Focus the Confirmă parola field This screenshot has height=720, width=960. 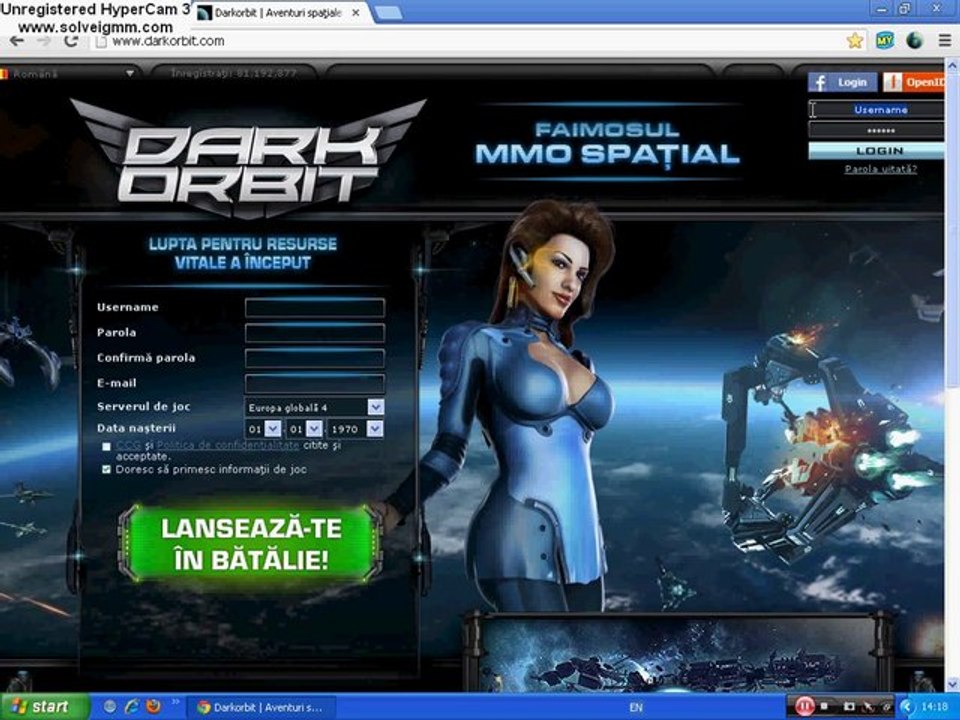pyautogui.click(x=315, y=358)
